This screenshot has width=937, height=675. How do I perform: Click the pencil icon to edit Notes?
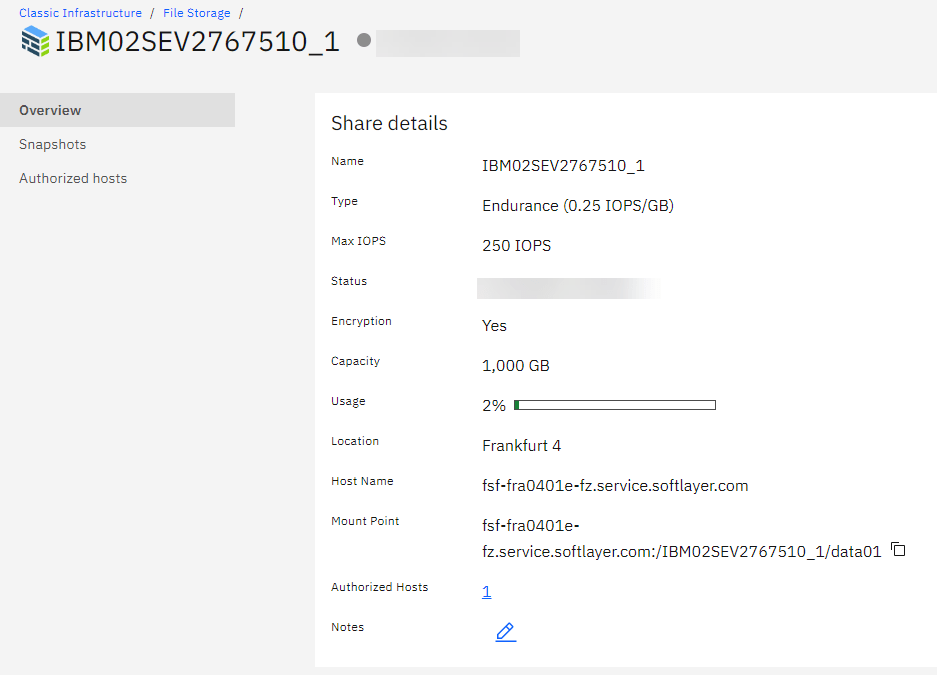click(x=506, y=632)
